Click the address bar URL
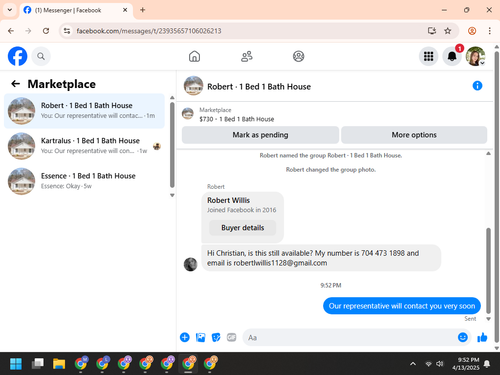The height and width of the screenshot is (375, 500). (x=149, y=31)
